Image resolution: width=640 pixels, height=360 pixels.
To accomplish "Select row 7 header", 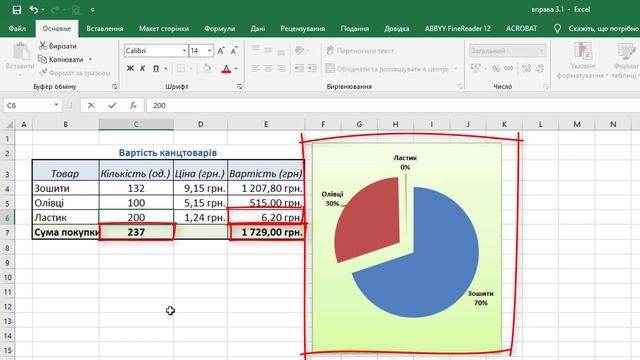I will coord(7,233).
